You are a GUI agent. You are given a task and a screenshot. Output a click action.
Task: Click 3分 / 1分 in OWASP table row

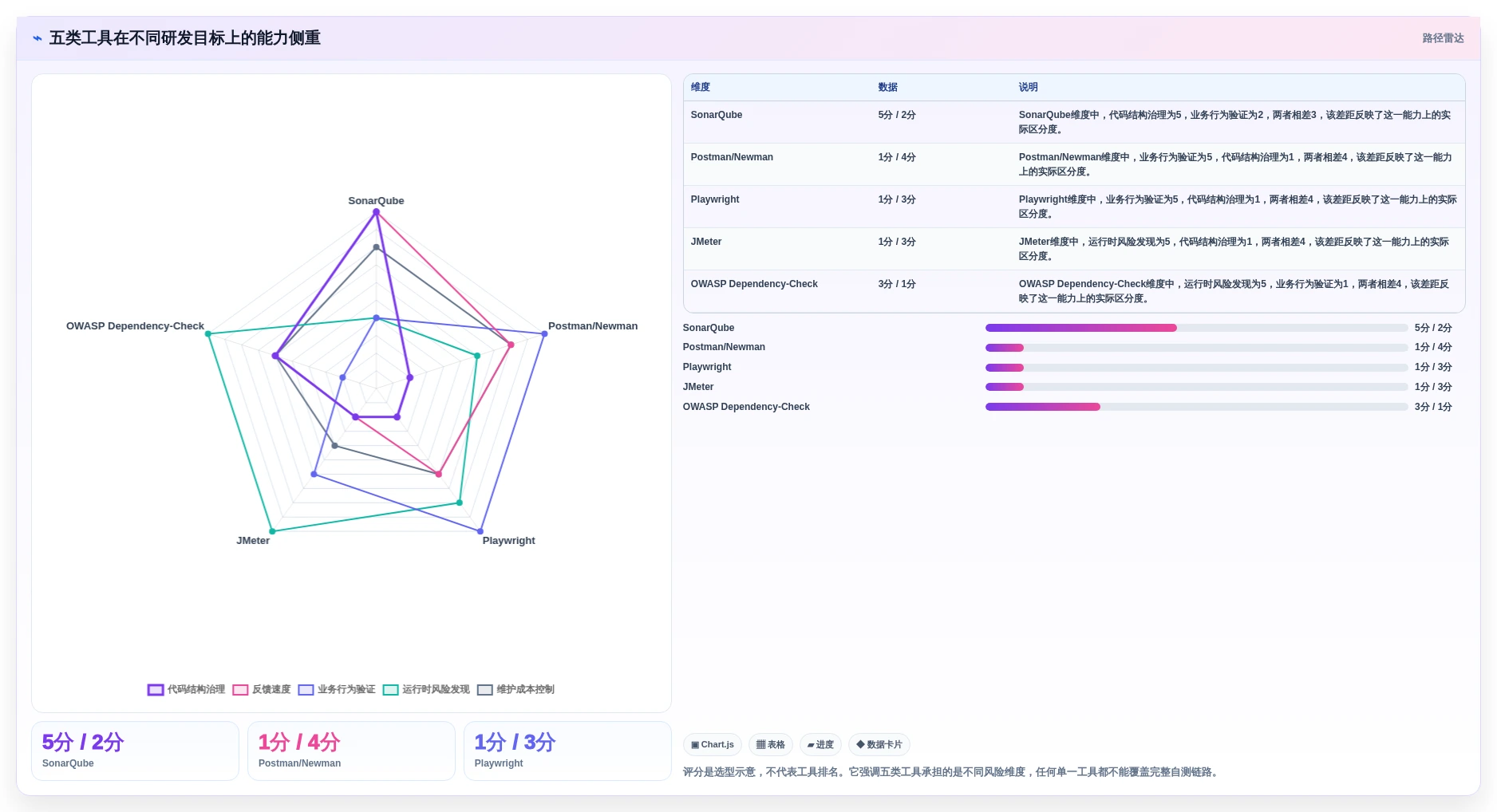(x=897, y=284)
